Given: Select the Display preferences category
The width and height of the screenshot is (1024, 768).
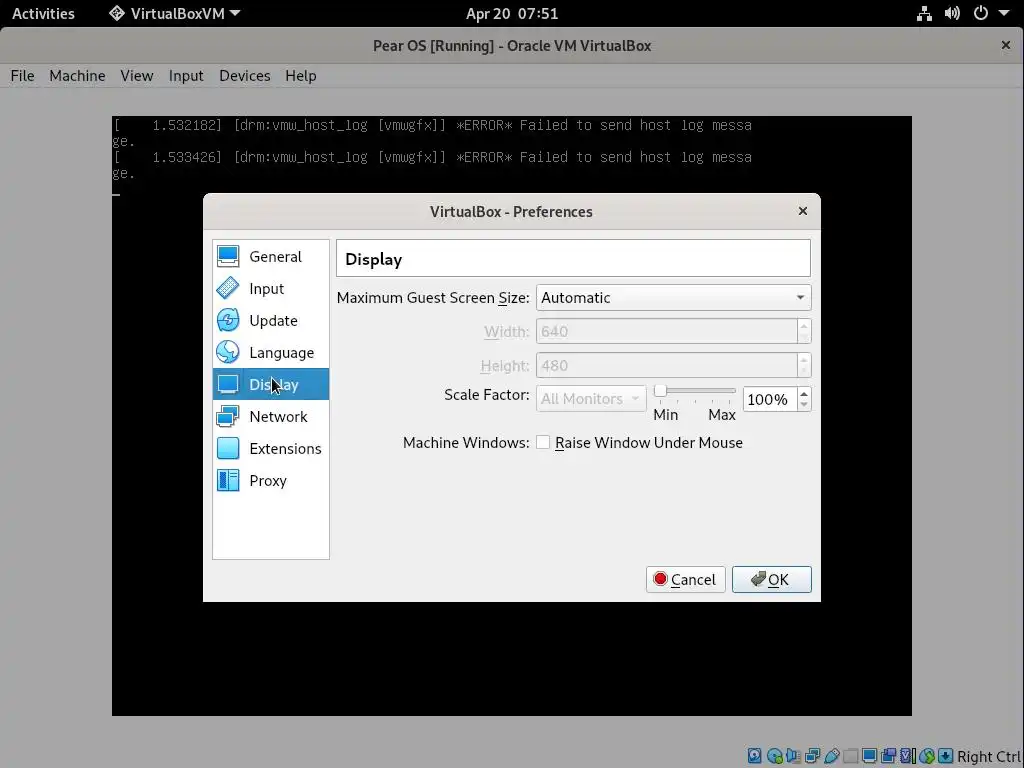Looking at the screenshot, I should [270, 384].
